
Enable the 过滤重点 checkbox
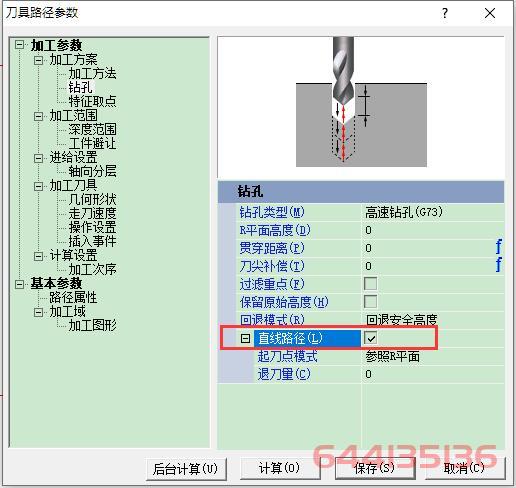pos(370,284)
